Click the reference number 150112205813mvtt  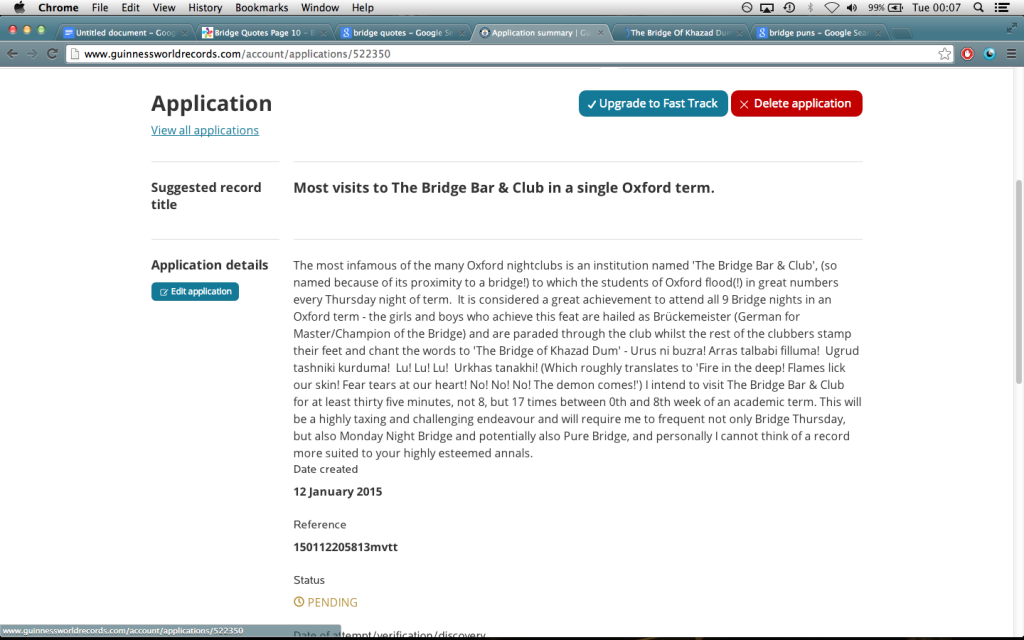click(345, 547)
